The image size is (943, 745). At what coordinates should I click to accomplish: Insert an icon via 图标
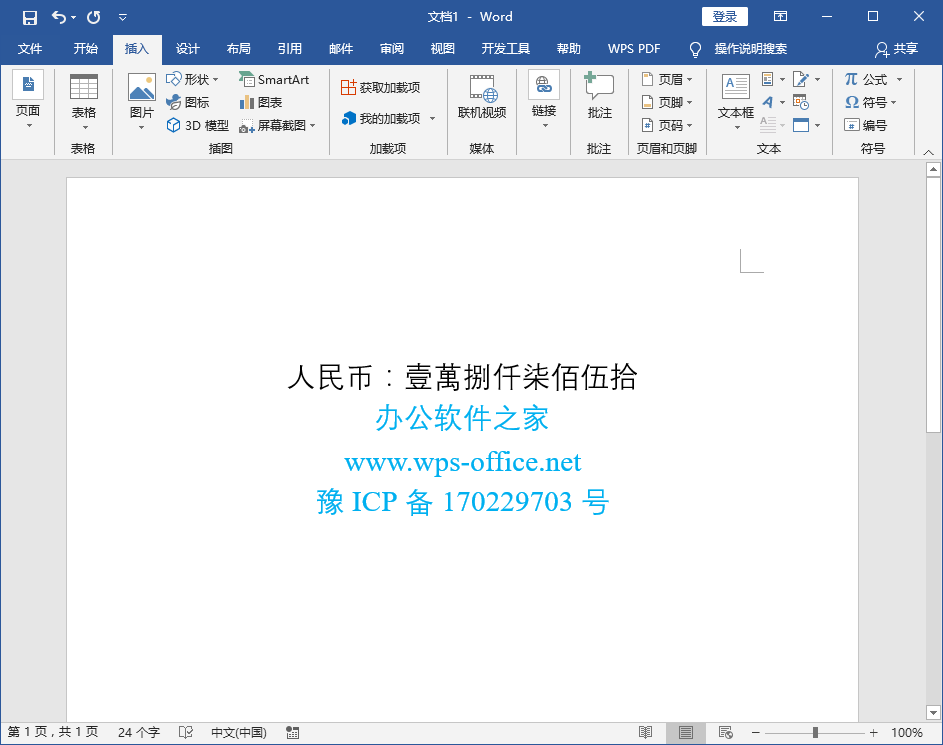pyautogui.click(x=188, y=102)
